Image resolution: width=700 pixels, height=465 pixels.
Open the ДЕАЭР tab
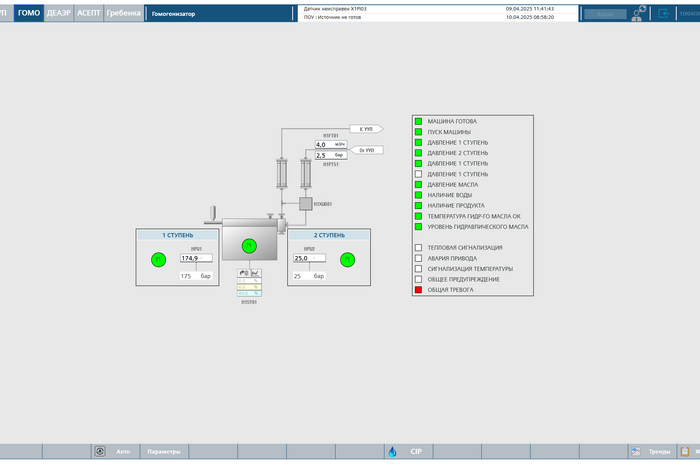pos(59,13)
